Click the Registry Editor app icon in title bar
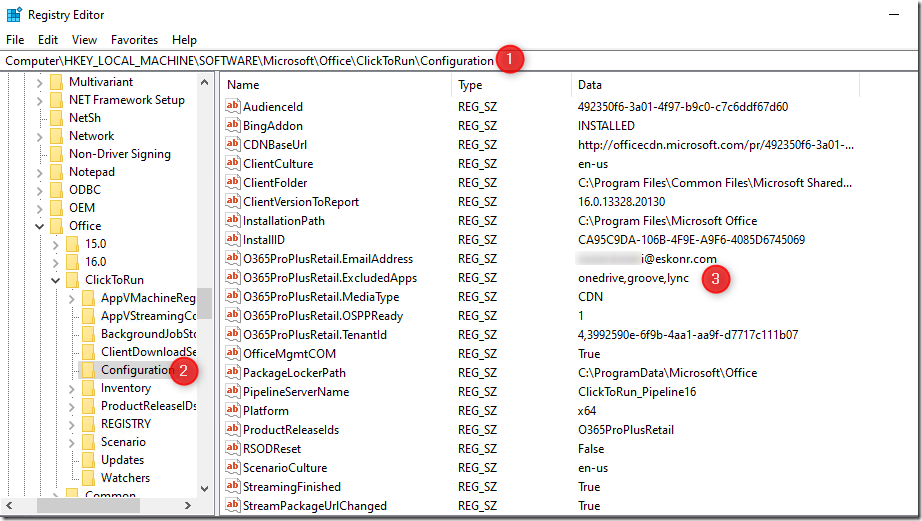This screenshot has width=922, height=521. 14,15
